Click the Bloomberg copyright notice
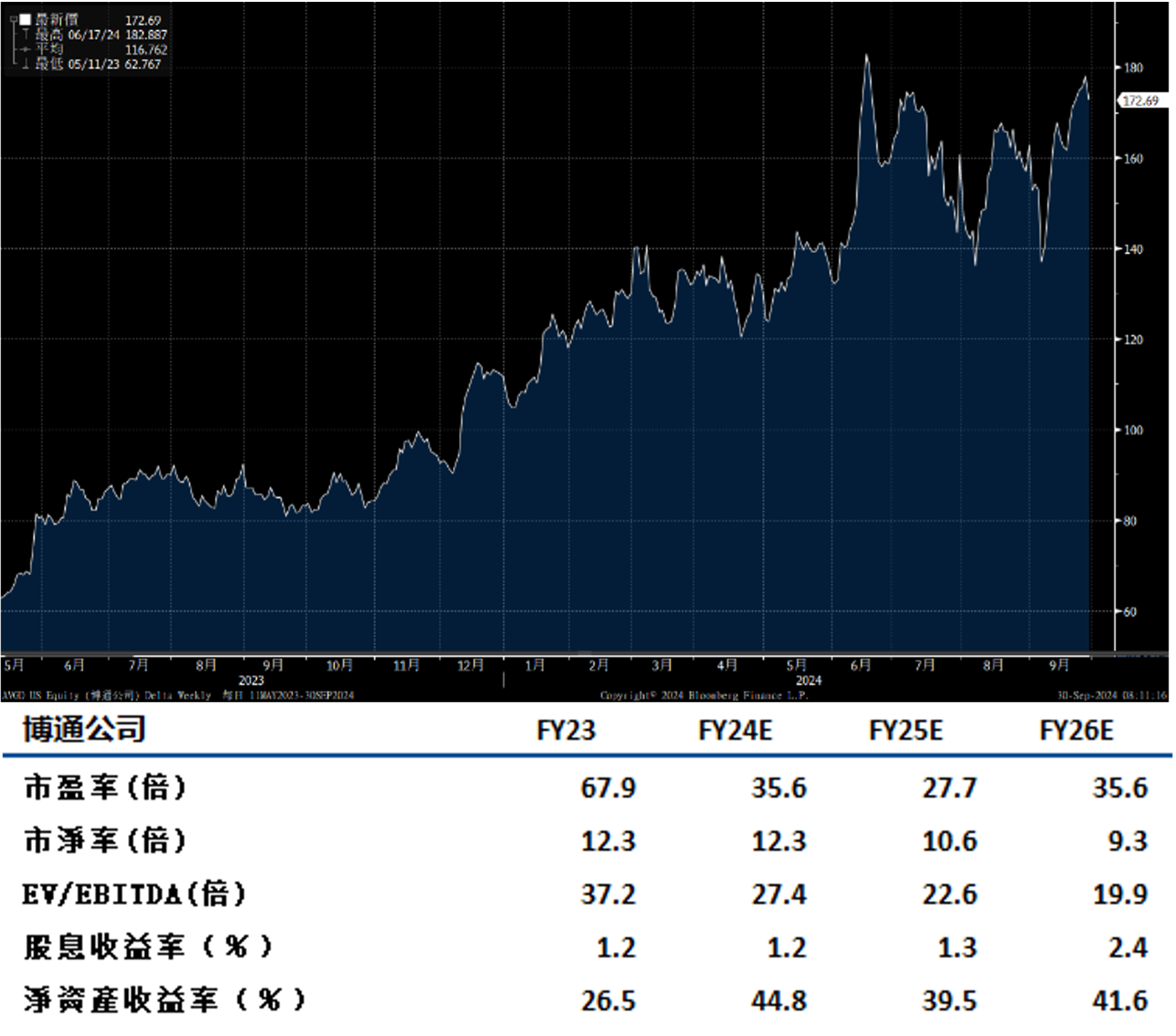This screenshot has height=1036, width=1176. [704, 694]
